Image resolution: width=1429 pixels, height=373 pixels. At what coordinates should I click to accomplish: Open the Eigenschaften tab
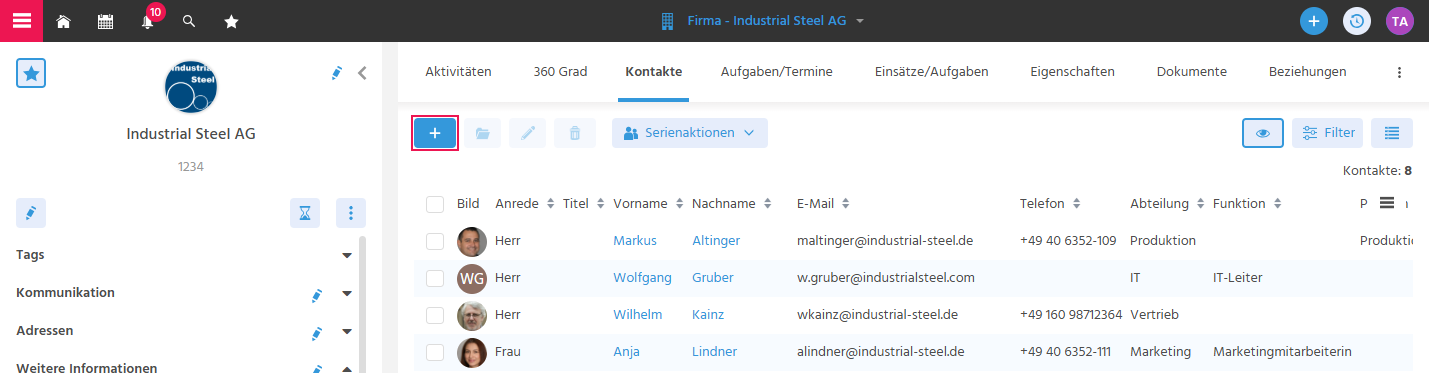click(1073, 72)
